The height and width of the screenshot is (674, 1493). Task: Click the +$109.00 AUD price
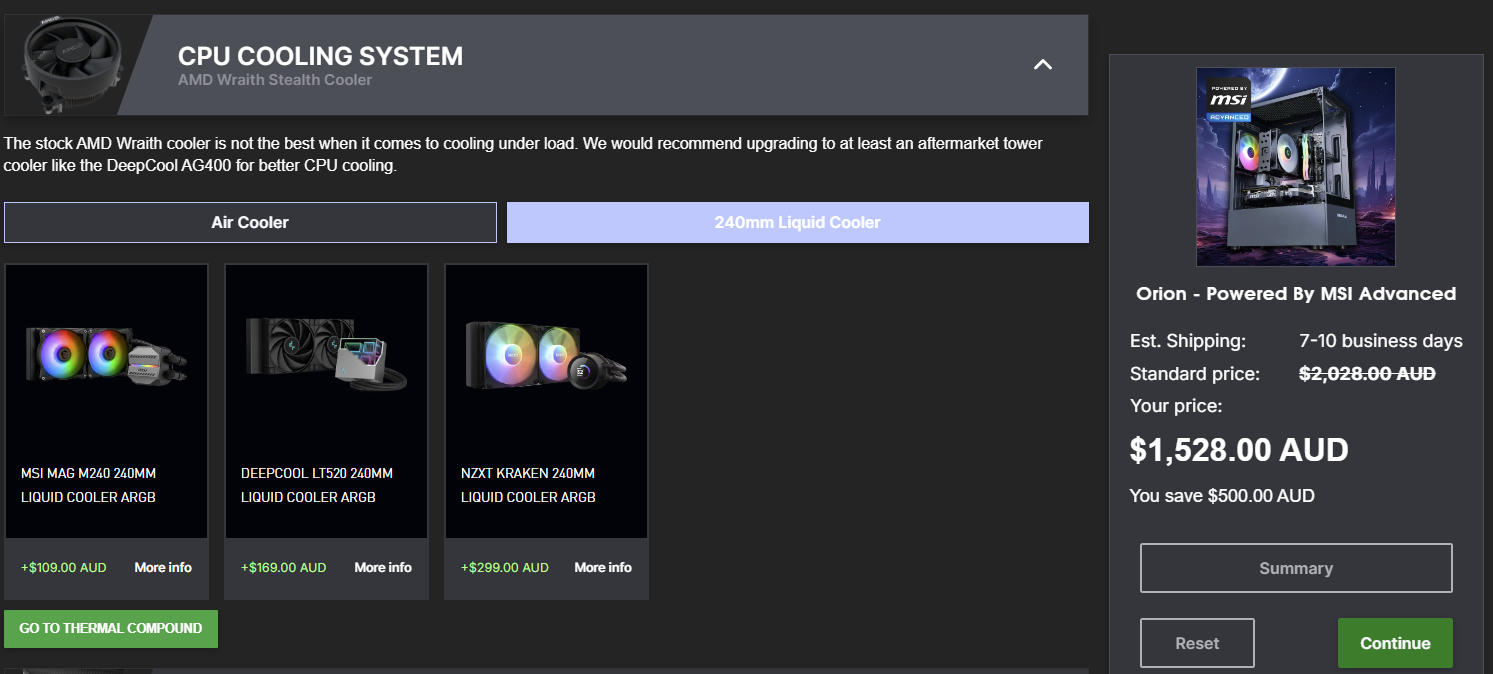[x=64, y=567]
